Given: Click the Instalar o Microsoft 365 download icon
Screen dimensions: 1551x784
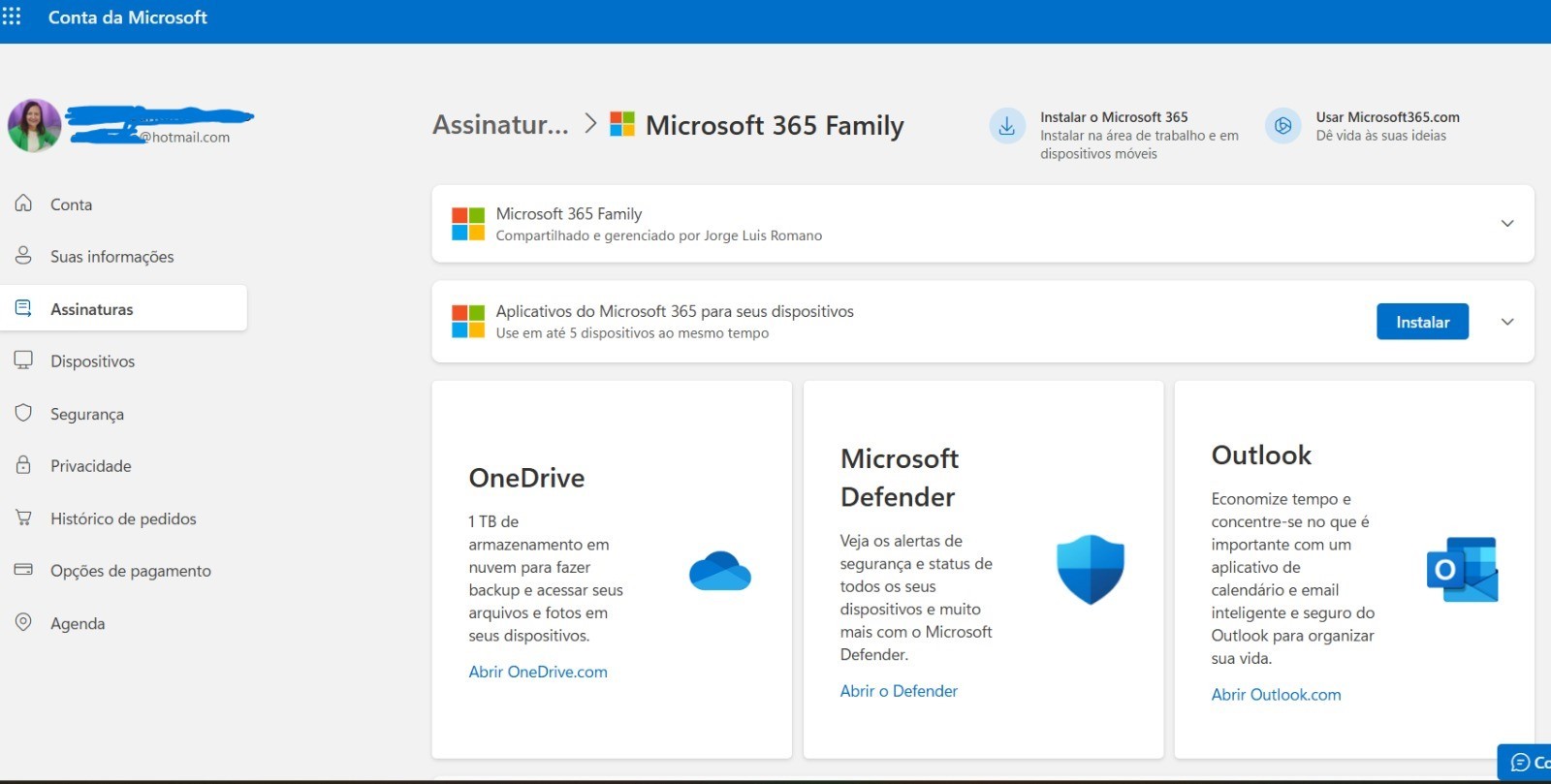Looking at the screenshot, I should pyautogui.click(x=1007, y=126).
